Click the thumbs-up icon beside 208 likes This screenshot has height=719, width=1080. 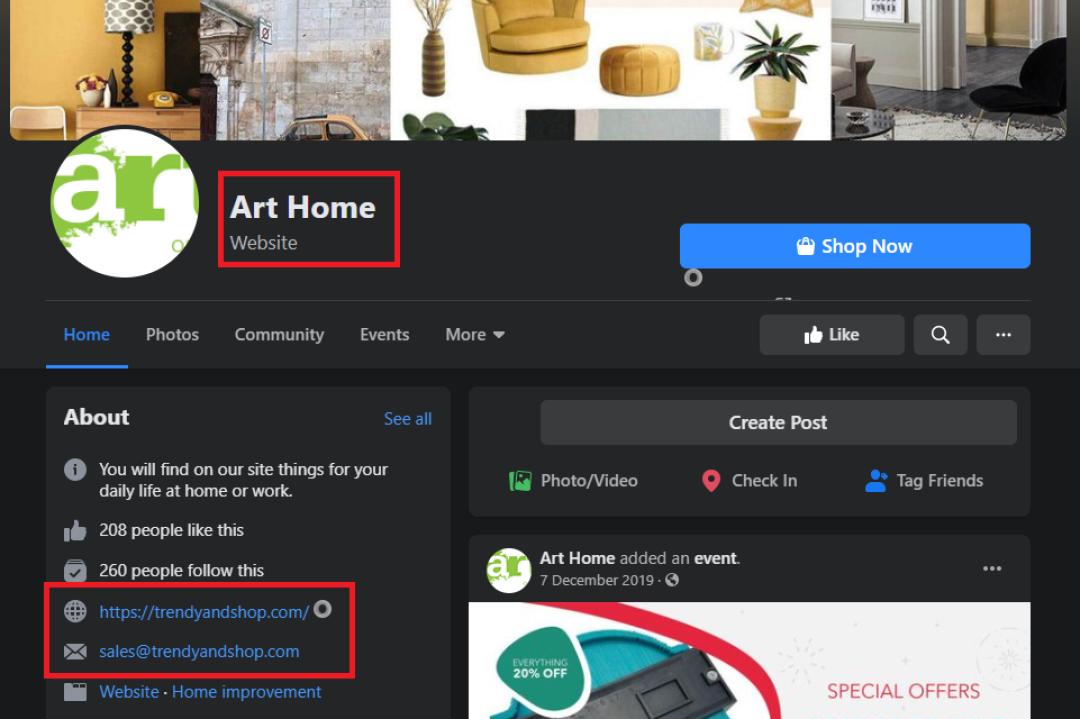(x=75, y=530)
